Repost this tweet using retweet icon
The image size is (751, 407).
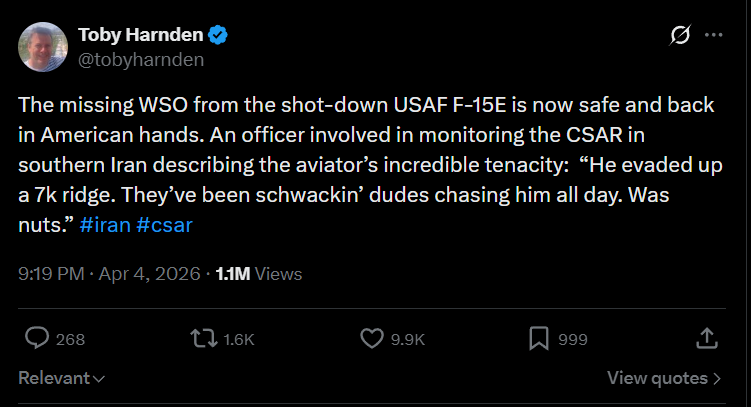(204, 339)
